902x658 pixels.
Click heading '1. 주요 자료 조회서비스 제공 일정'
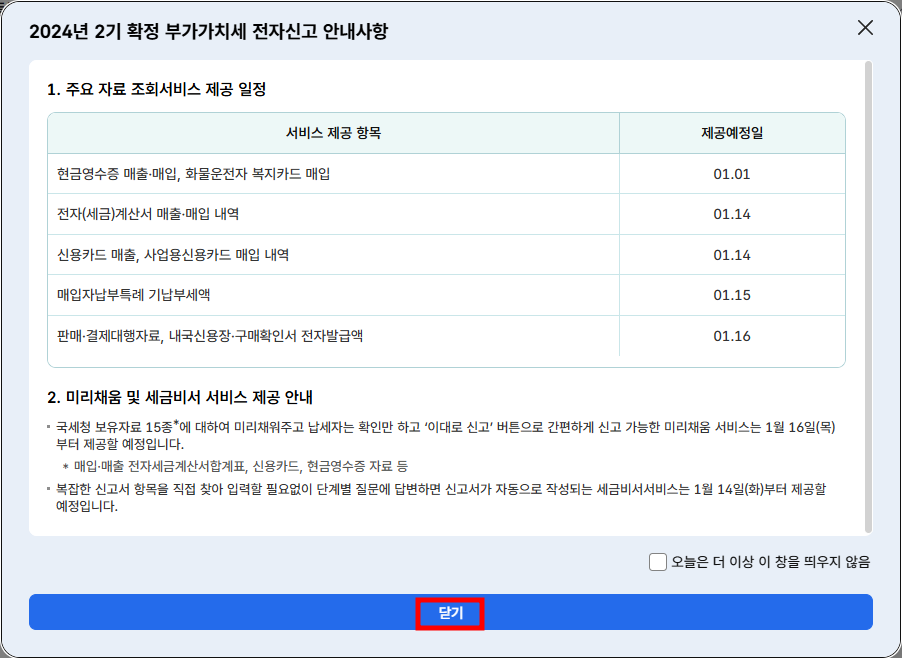click(x=156, y=90)
